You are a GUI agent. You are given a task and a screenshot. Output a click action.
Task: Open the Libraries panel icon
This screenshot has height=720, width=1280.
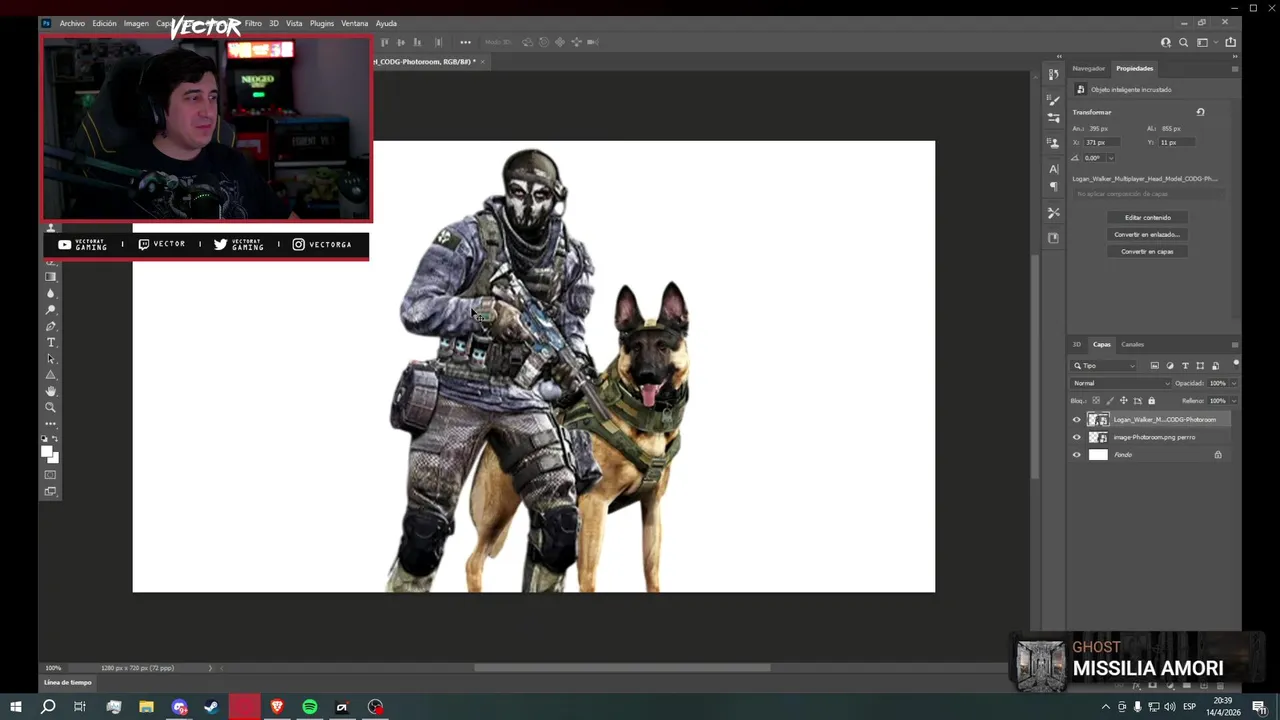coord(1053,238)
